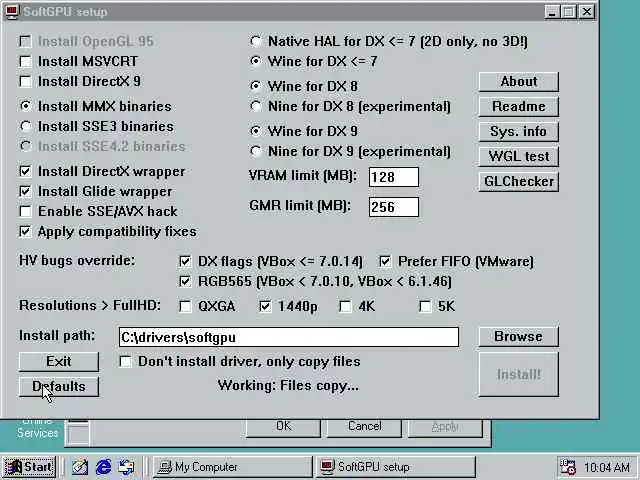Viewport: 640px width, 480px height.
Task: Select Install SSE3 binaries option
Action: [x=26, y=127]
